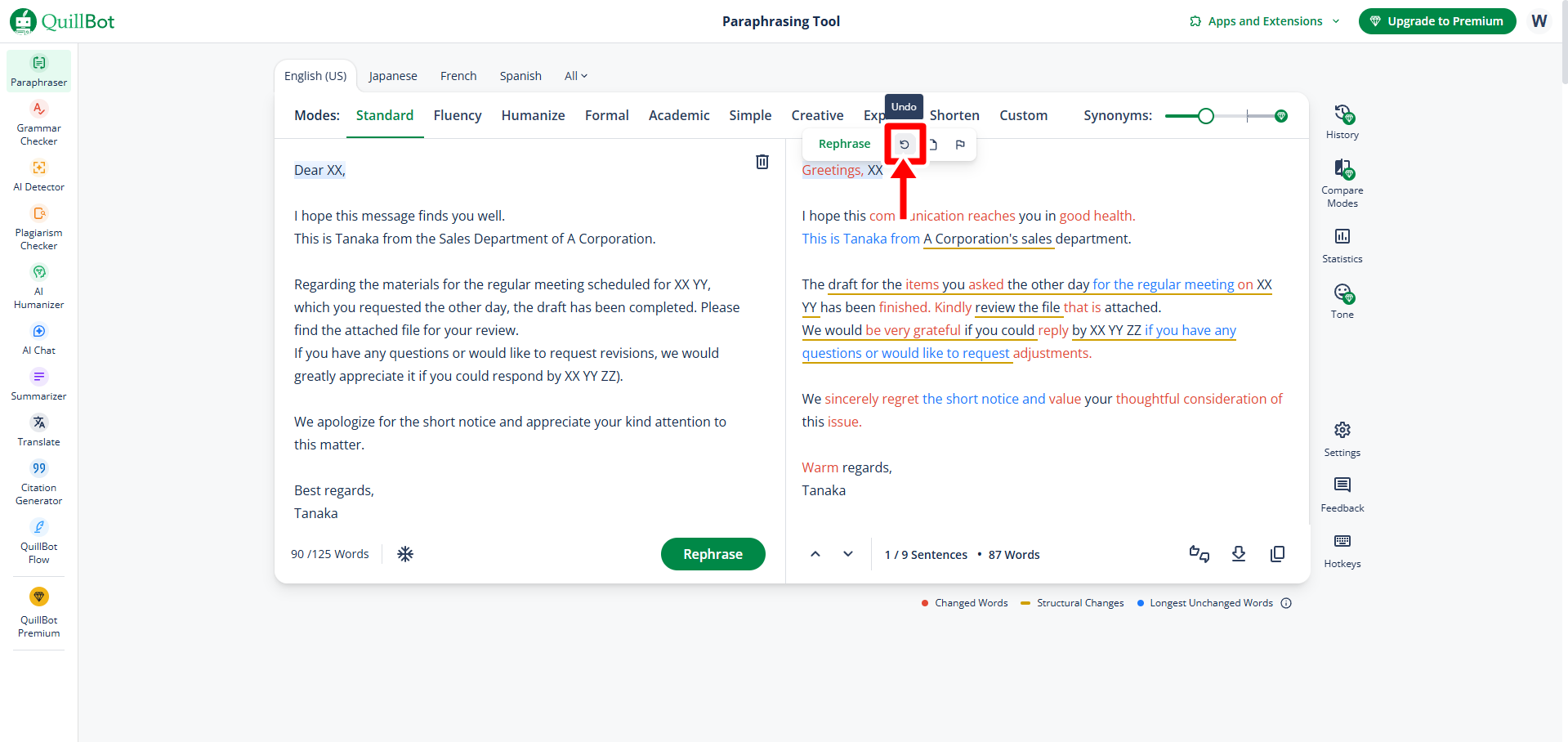Click premium end of Synonyms slider
1568x742 pixels.
pyautogui.click(x=1281, y=116)
